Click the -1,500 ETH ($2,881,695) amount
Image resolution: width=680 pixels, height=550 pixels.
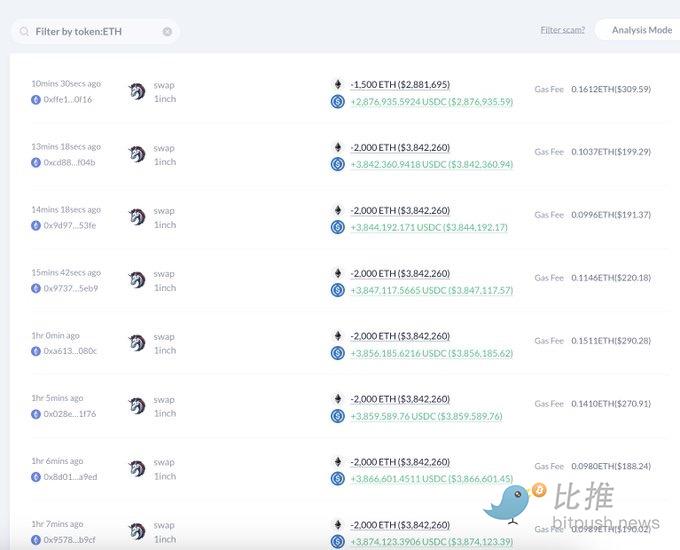click(x=400, y=85)
